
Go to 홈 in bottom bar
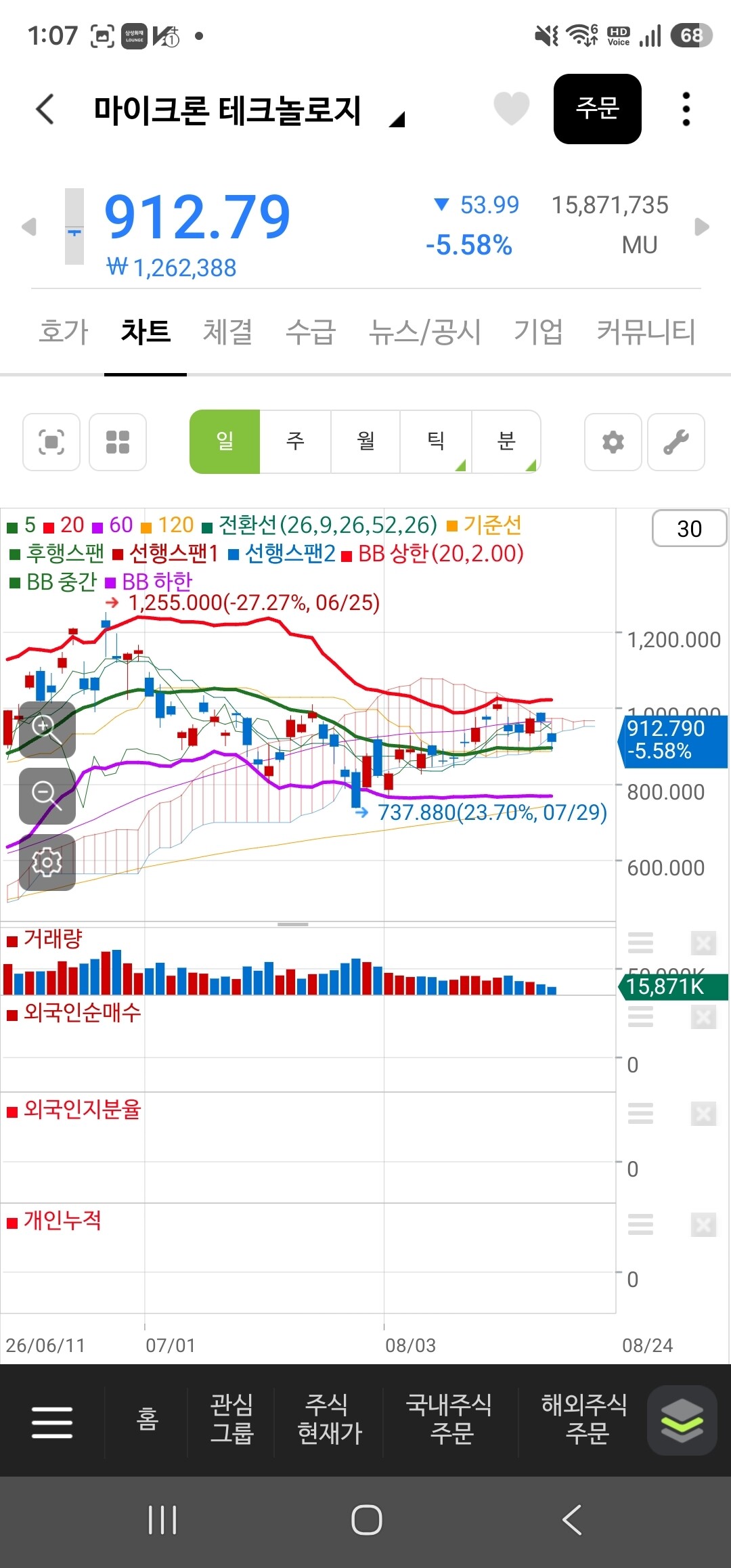[x=147, y=1419]
